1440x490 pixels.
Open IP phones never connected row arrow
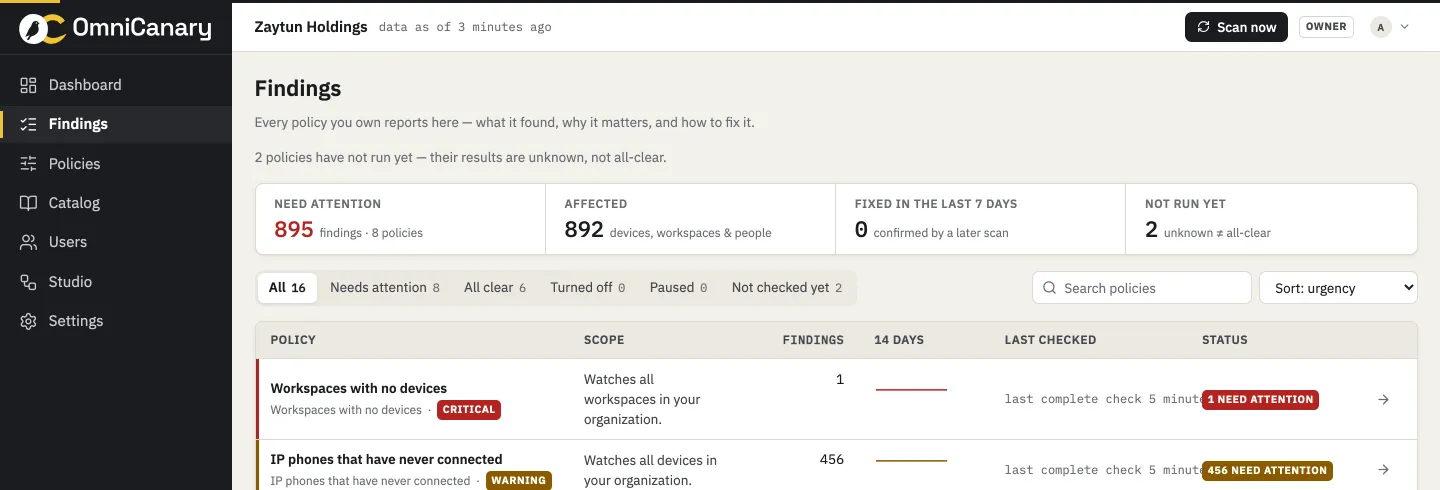coord(1384,470)
